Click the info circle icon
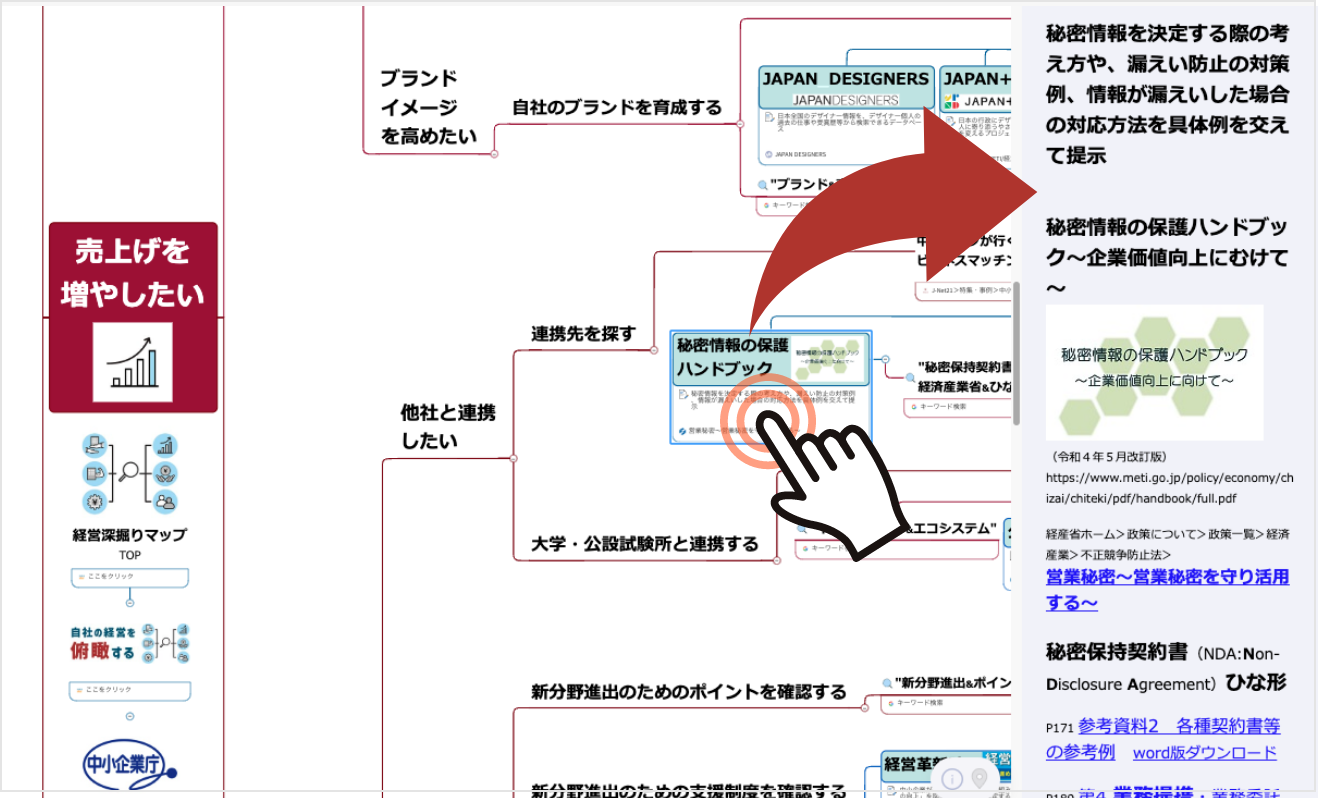This screenshot has width=1318, height=798. pos(953,778)
